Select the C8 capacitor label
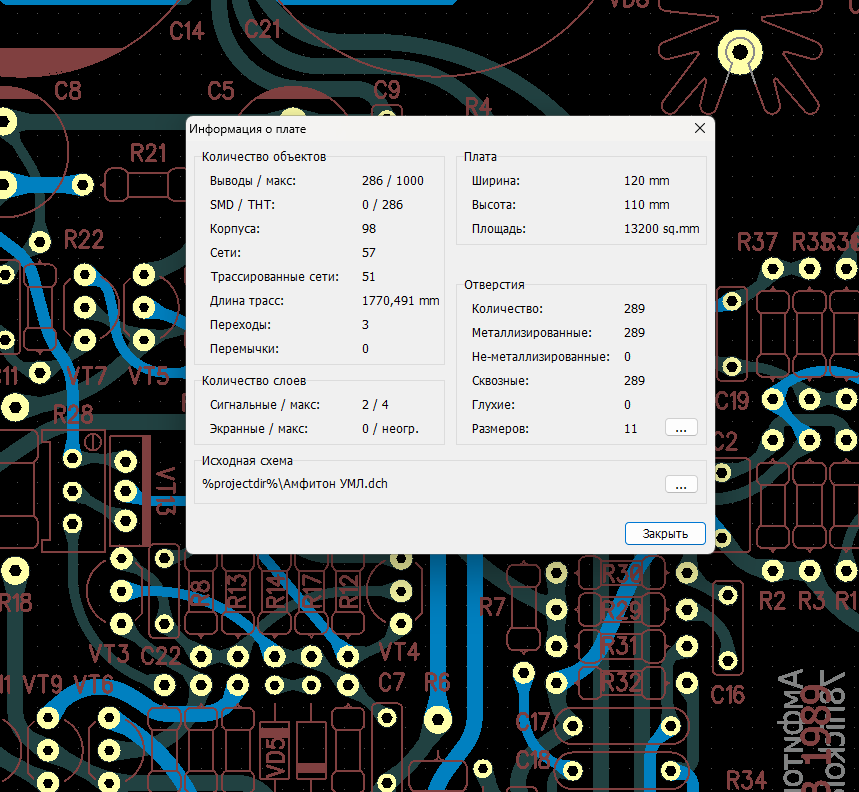This screenshot has width=859, height=792. coord(68,91)
